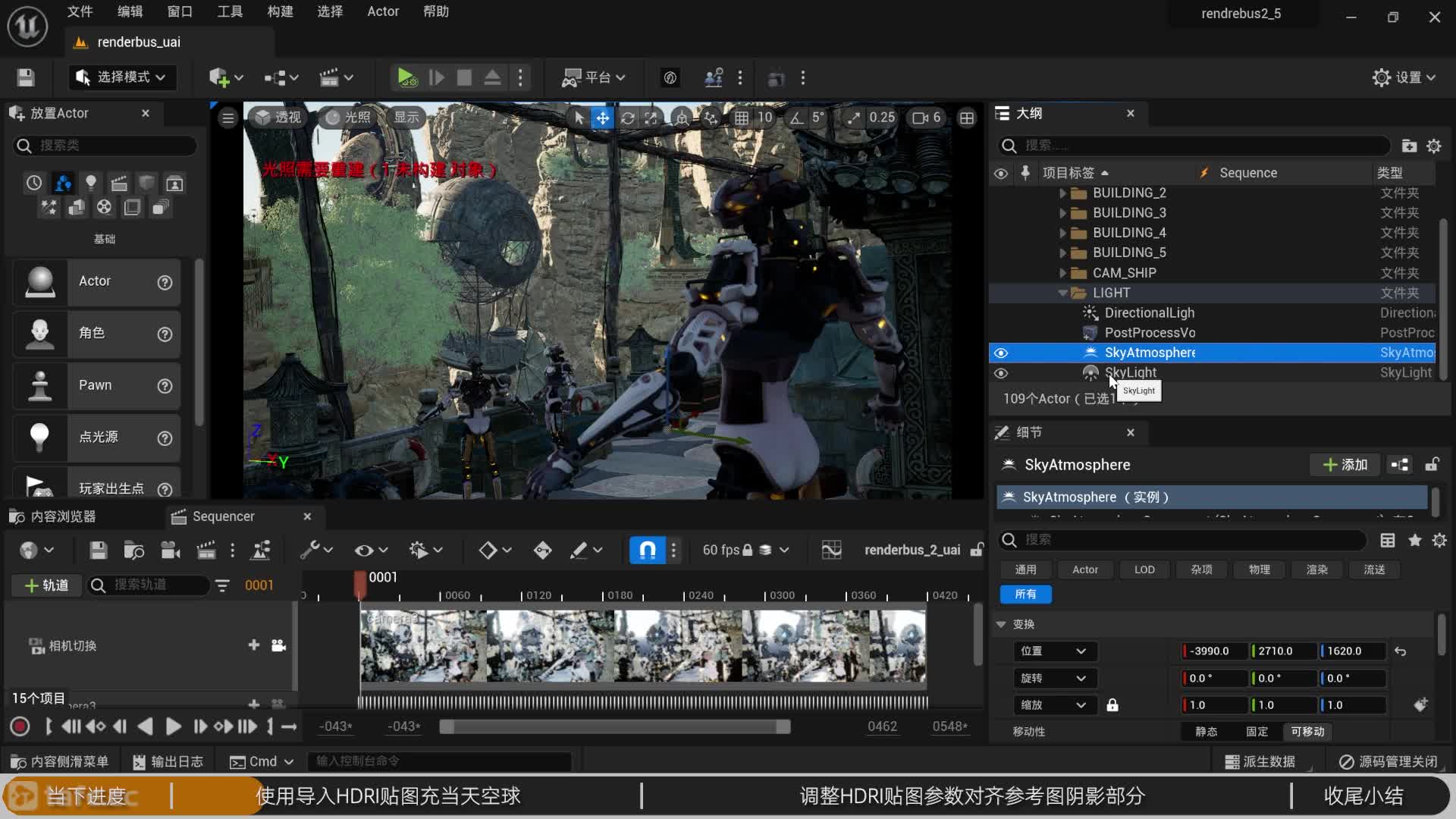Toggle the Sequencer snapping magnet button
The image size is (1456, 819).
coord(648,550)
